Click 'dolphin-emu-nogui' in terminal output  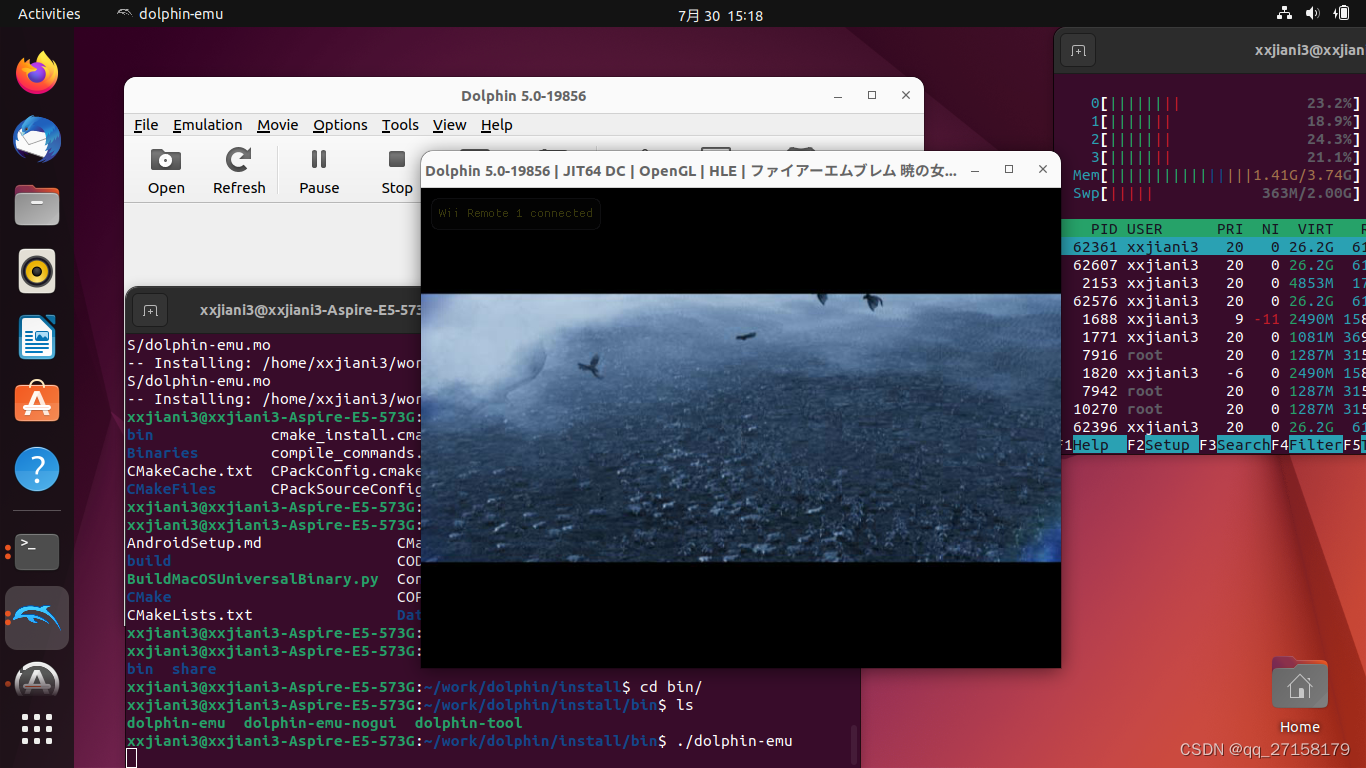pos(320,723)
